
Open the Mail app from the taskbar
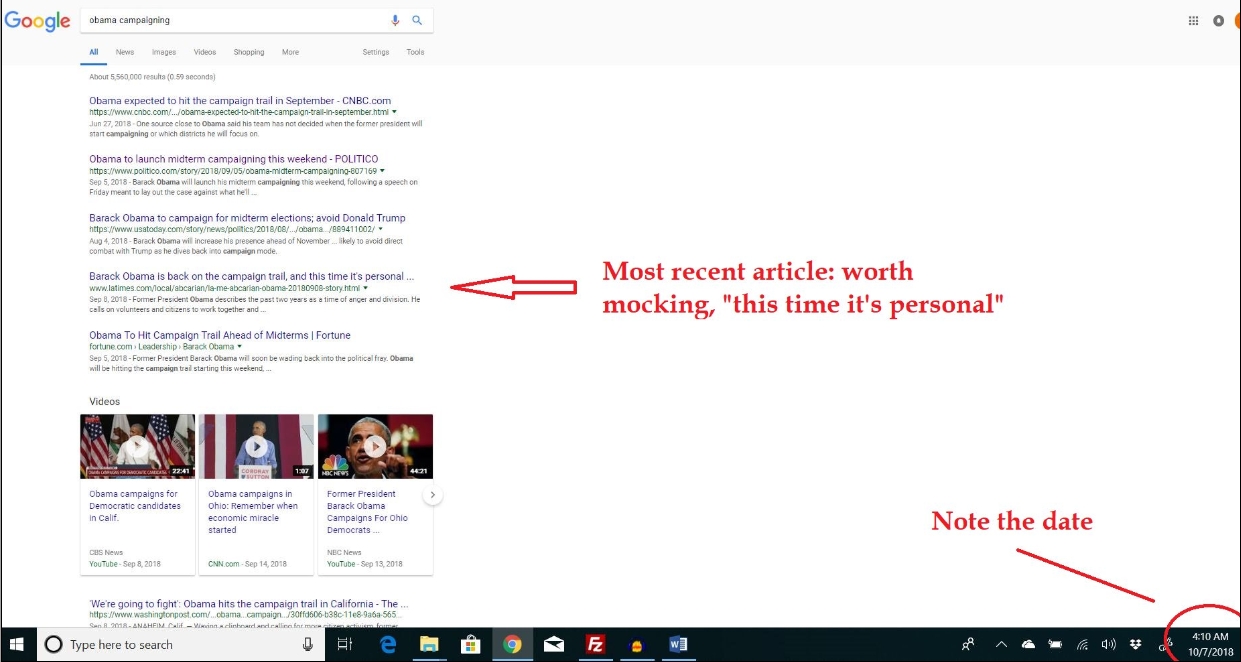point(553,645)
